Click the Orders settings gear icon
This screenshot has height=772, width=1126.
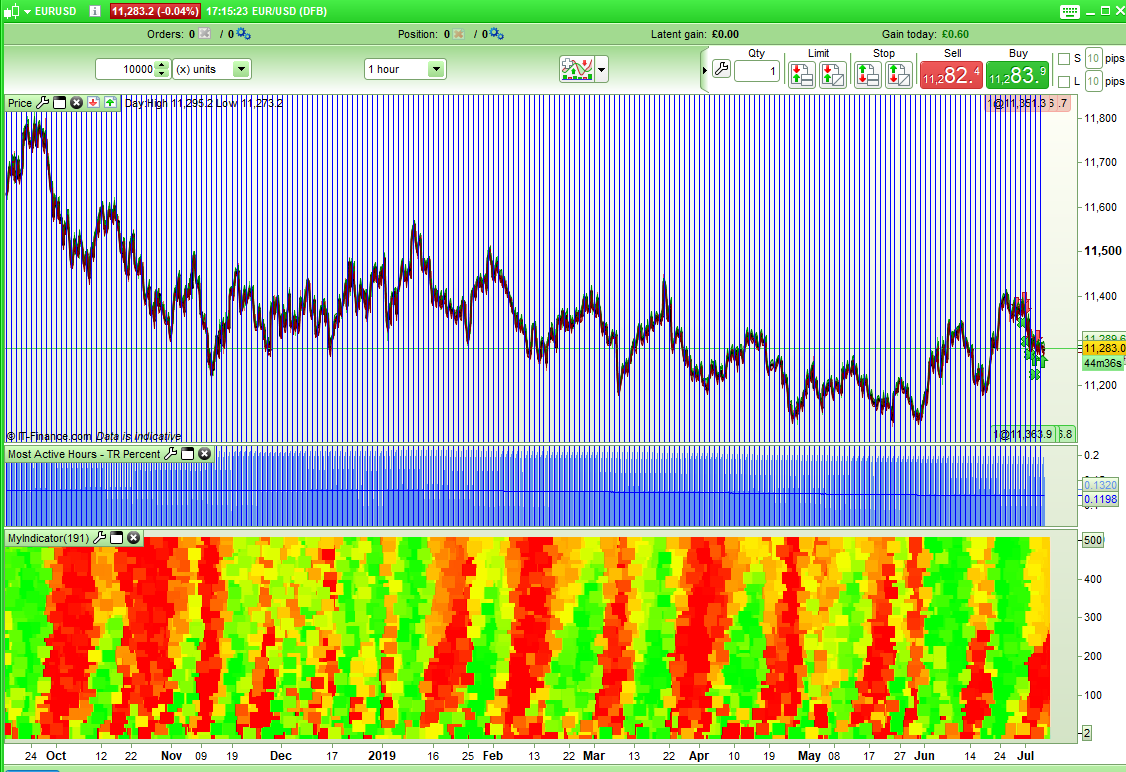242,33
